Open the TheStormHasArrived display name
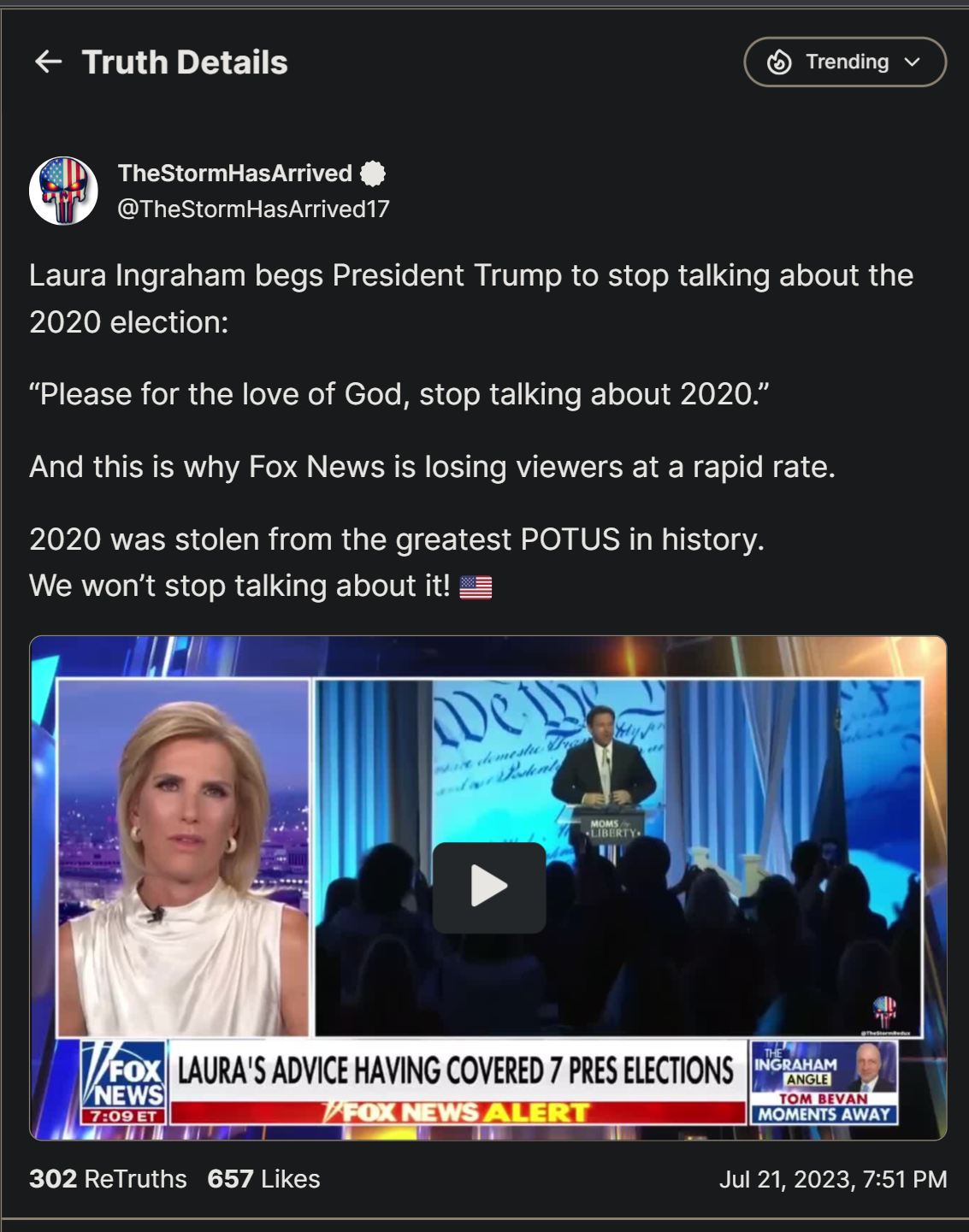The height and width of the screenshot is (1232, 969). coord(235,174)
